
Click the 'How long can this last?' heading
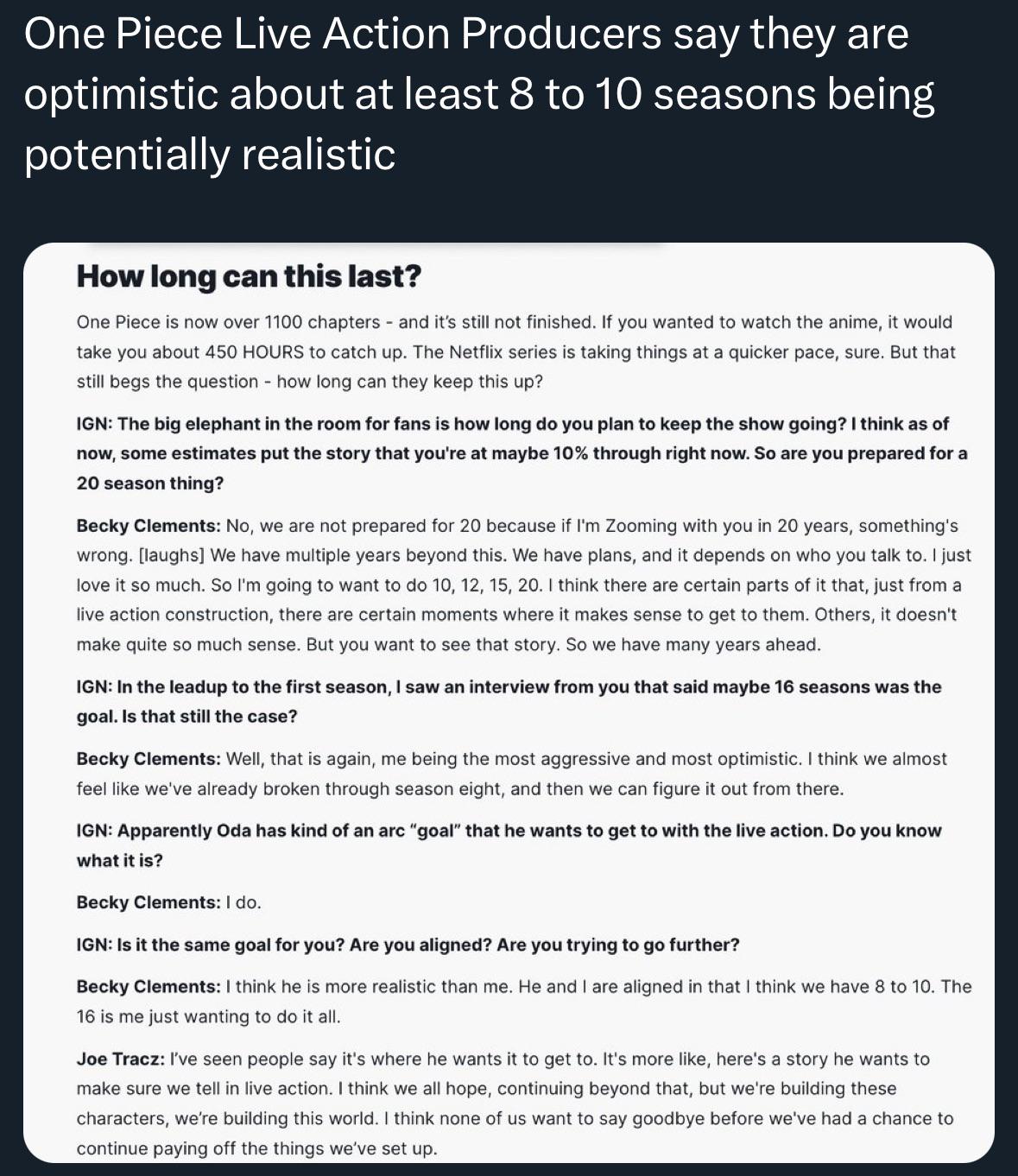(x=249, y=276)
